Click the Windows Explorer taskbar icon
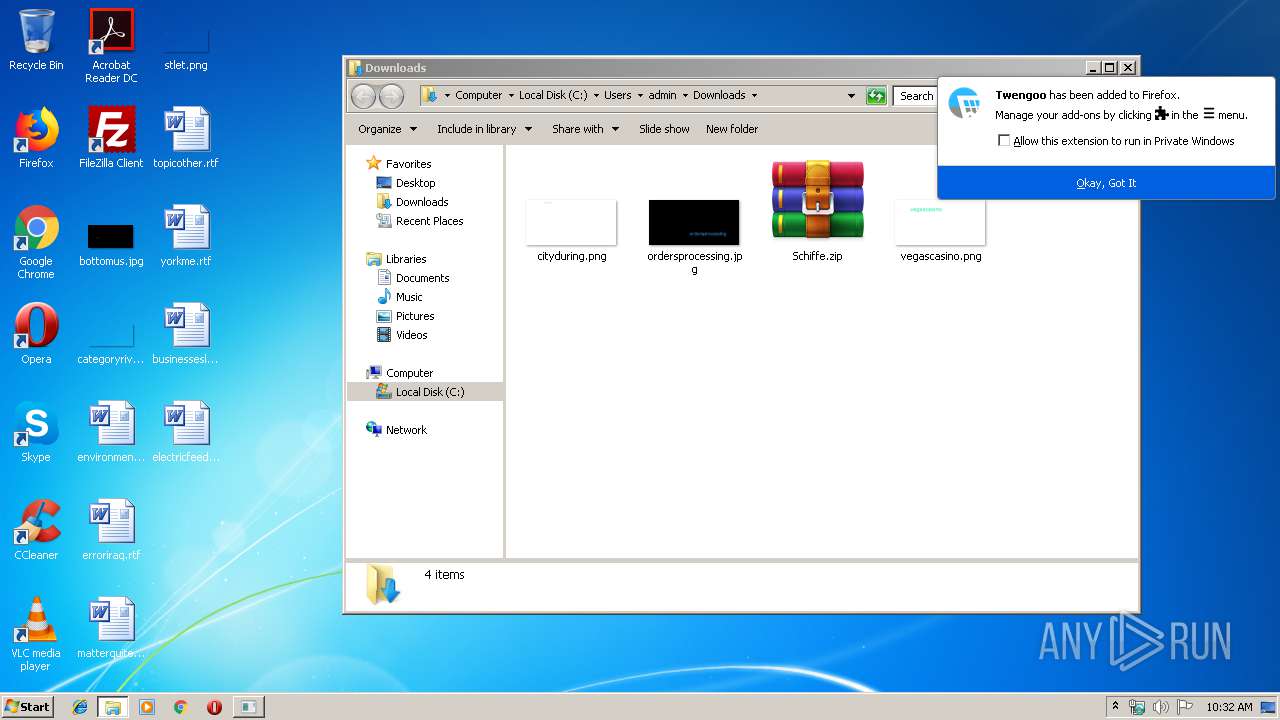 [112, 707]
